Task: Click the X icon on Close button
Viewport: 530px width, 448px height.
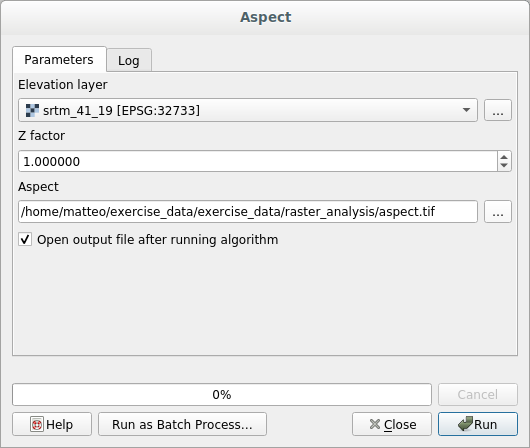Action: click(375, 424)
